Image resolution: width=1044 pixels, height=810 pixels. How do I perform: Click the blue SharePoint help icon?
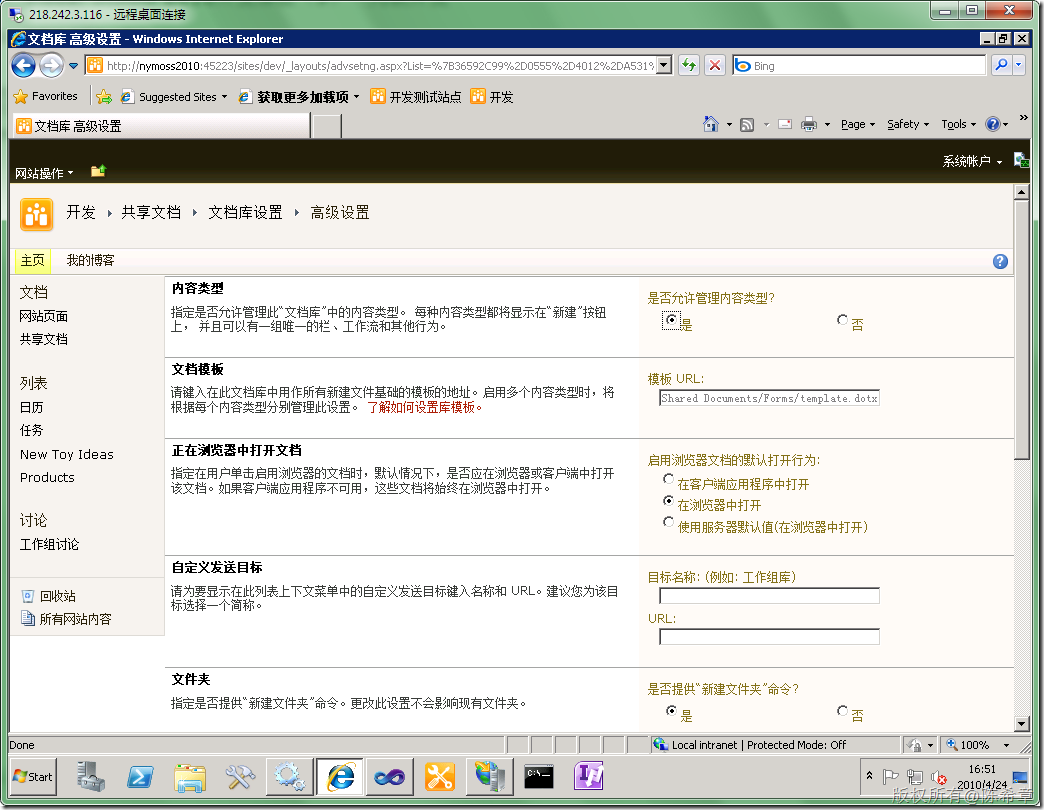point(1000,262)
